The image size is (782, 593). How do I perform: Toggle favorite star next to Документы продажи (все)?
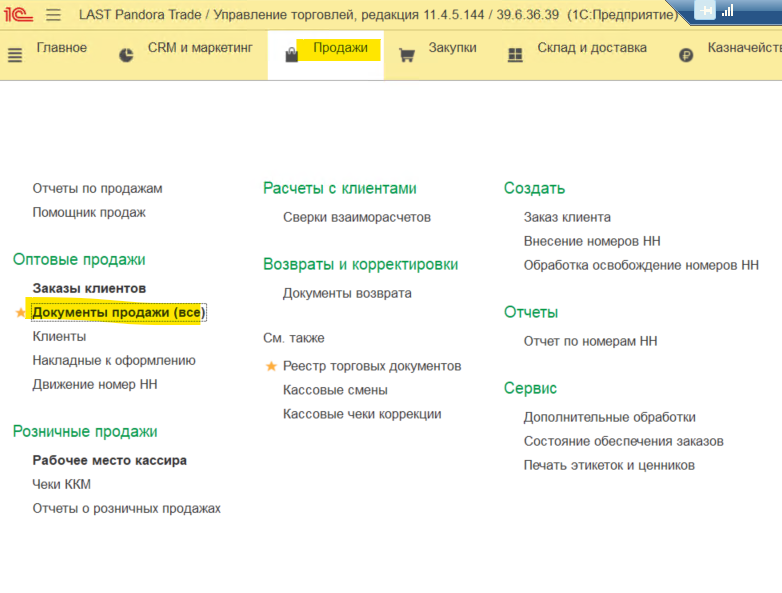click(20, 313)
